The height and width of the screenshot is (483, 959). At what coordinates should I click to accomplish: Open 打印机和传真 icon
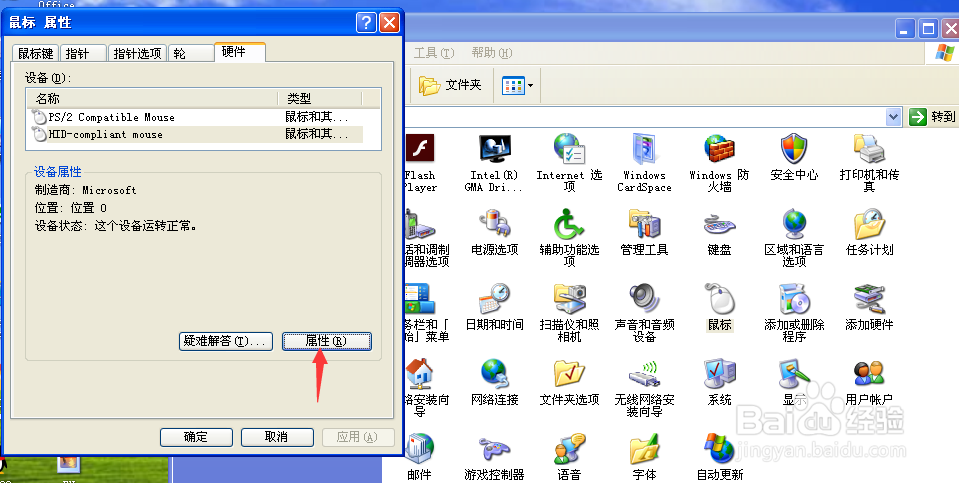869,149
